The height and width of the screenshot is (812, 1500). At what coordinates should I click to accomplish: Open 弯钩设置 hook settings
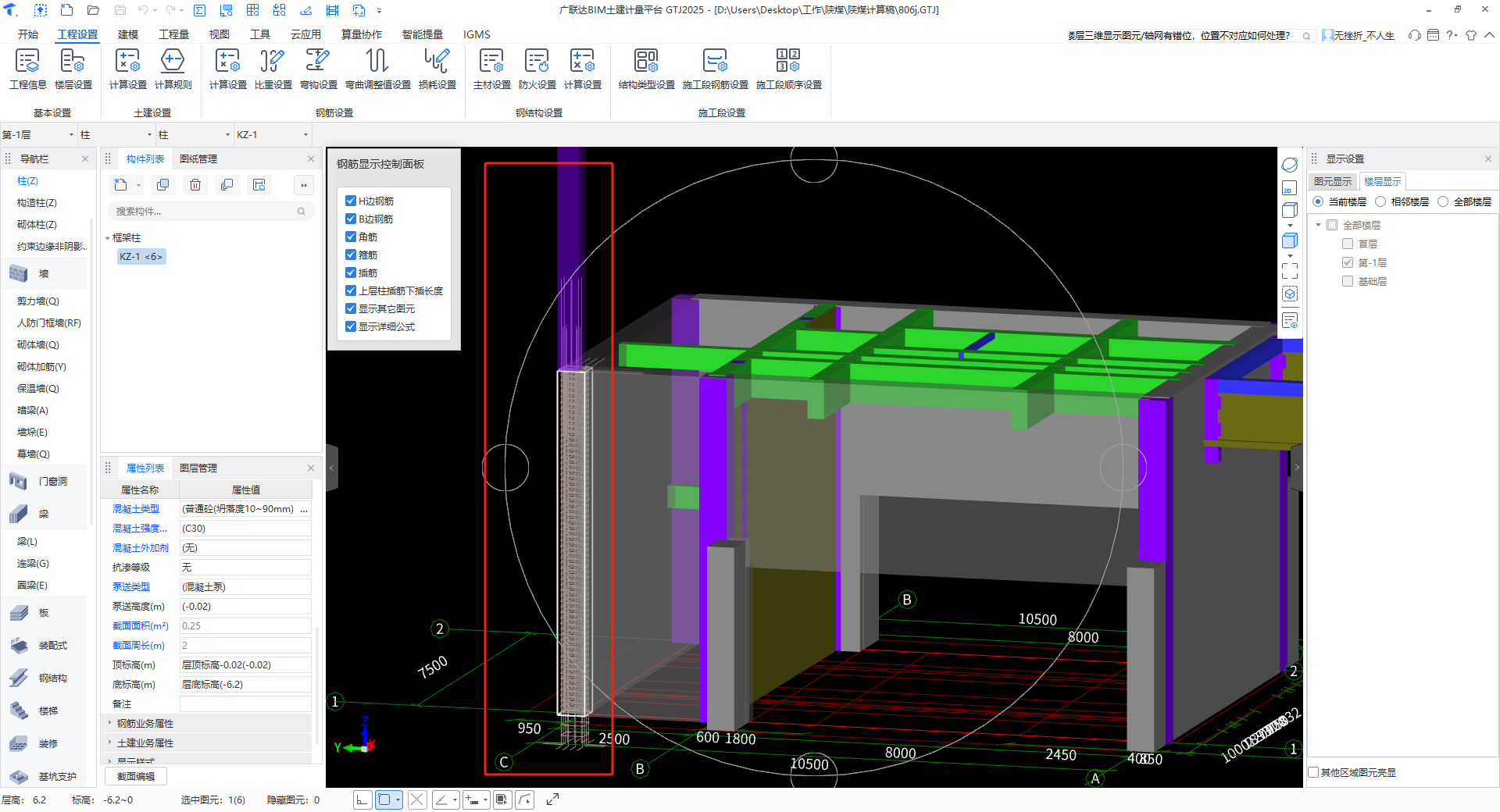318,69
